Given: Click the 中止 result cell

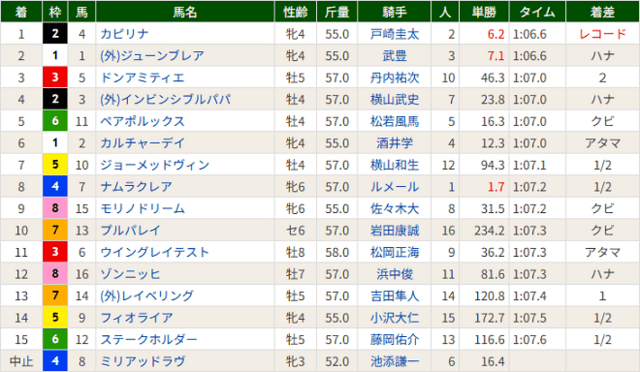Looking at the screenshot, I should click(21, 361).
